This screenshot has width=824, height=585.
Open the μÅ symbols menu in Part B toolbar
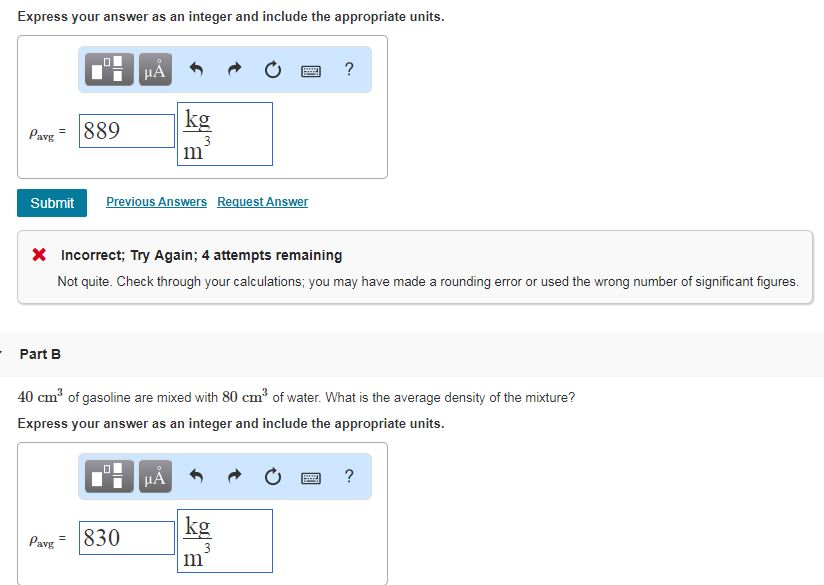155,476
